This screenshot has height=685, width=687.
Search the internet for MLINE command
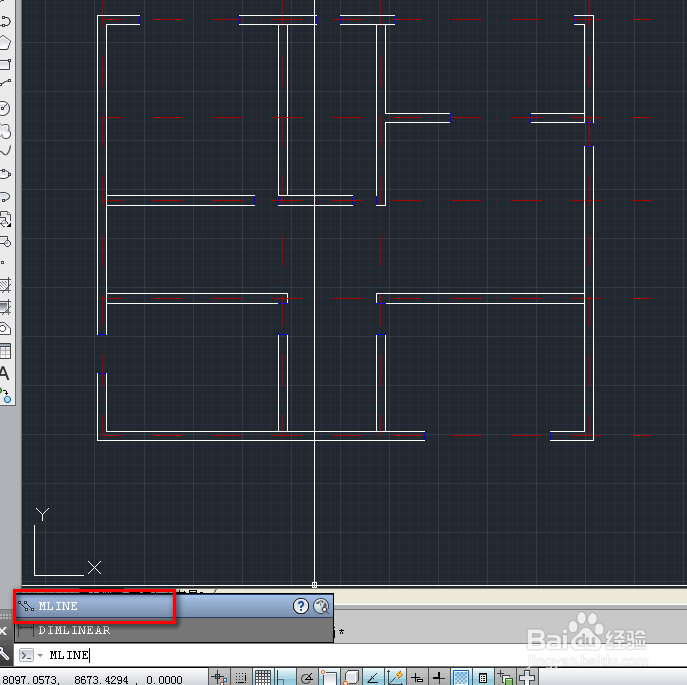pos(321,606)
